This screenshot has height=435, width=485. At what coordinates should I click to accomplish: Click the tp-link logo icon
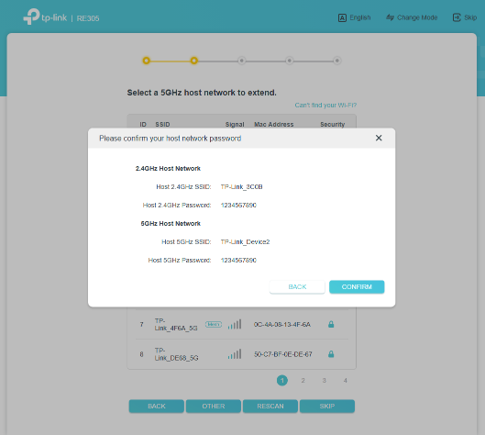[32, 17]
